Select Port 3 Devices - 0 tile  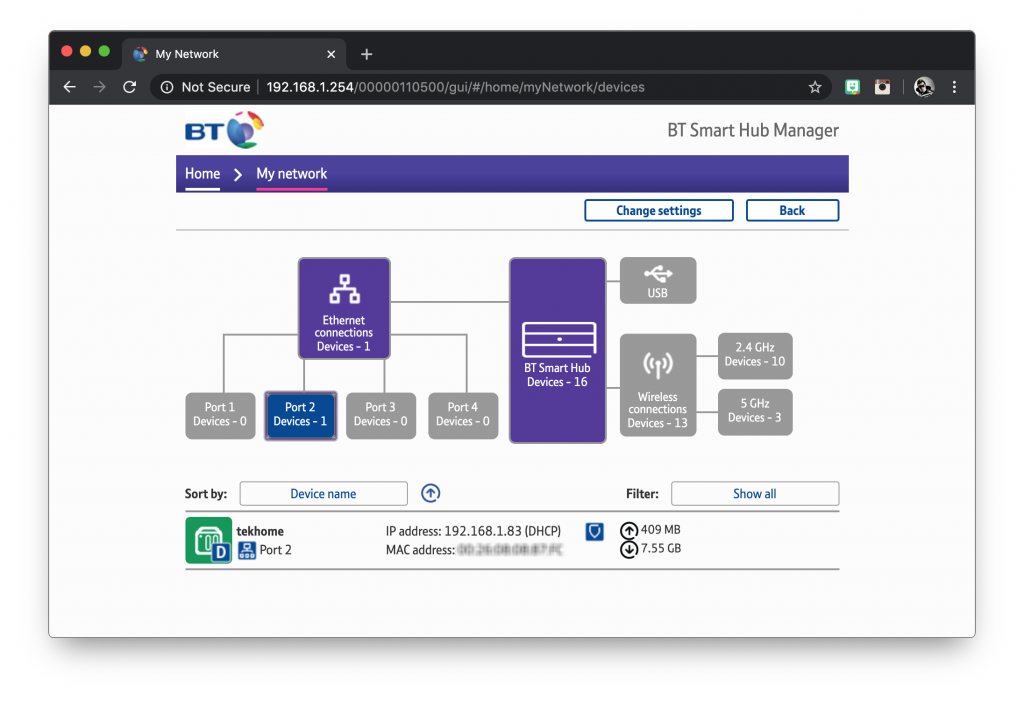[381, 415]
